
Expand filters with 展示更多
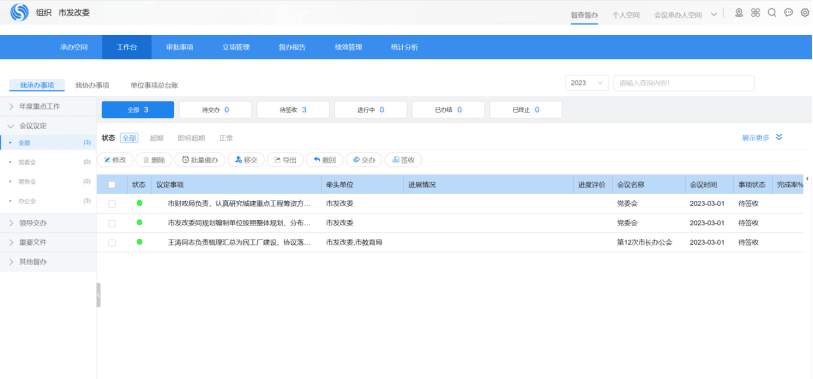762,137
